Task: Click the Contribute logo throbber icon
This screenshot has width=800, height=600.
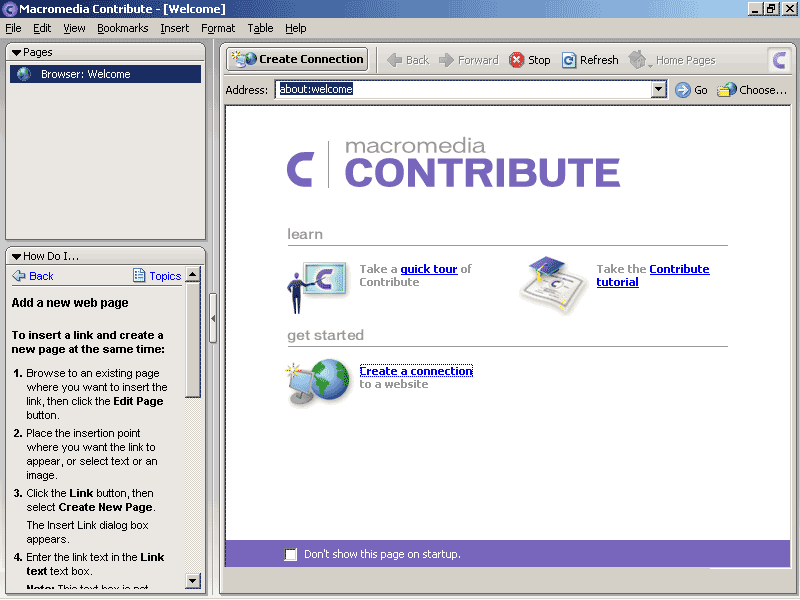Action: (x=779, y=60)
